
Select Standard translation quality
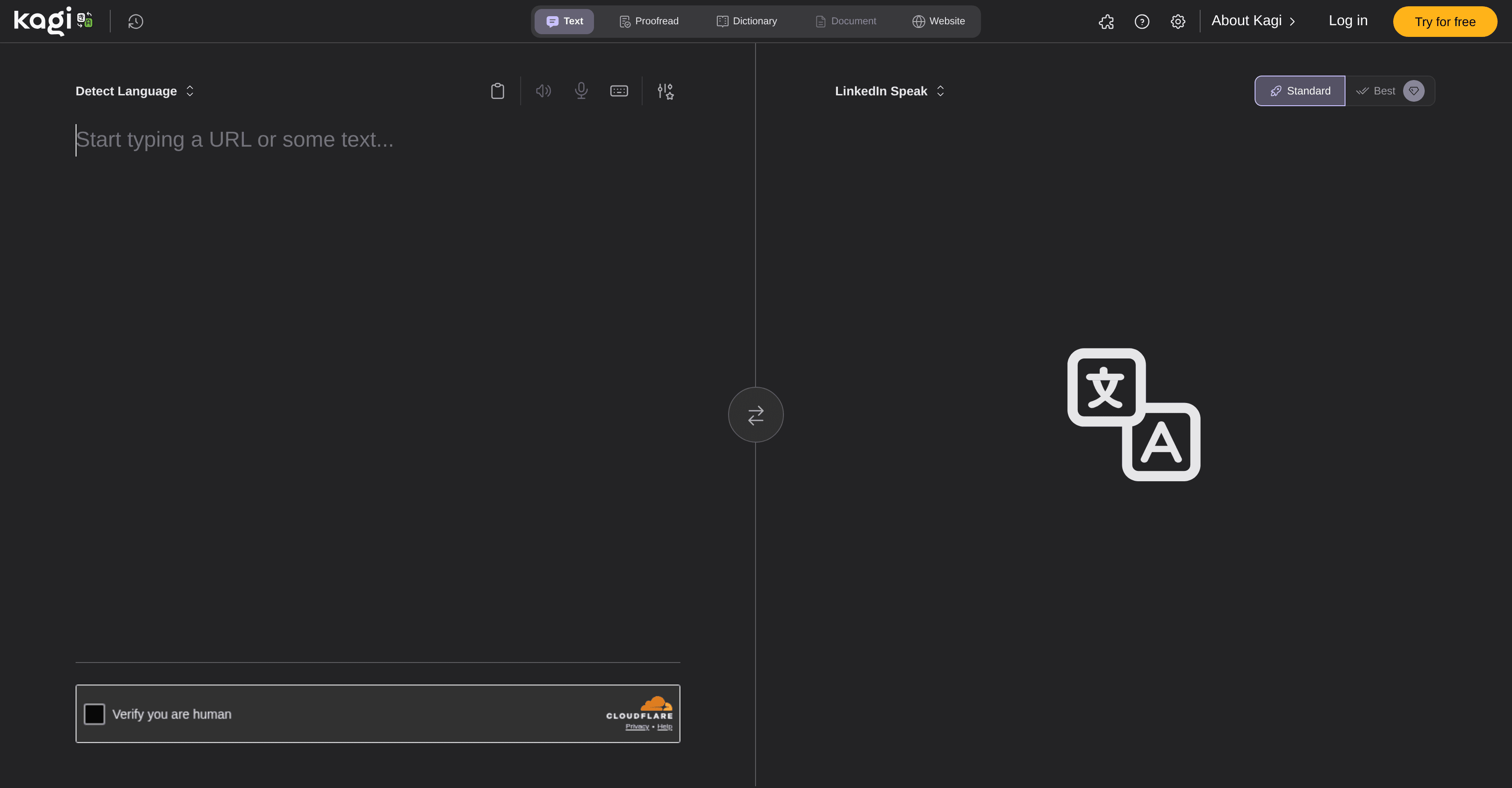pyautogui.click(x=1300, y=91)
